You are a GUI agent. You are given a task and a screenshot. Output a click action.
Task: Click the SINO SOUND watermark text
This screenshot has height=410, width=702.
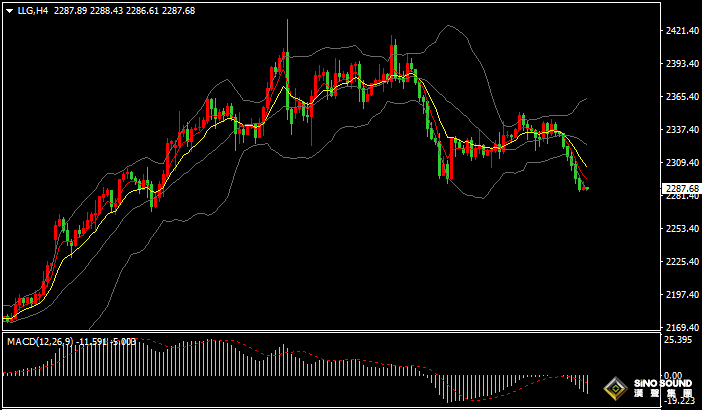[663, 385]
